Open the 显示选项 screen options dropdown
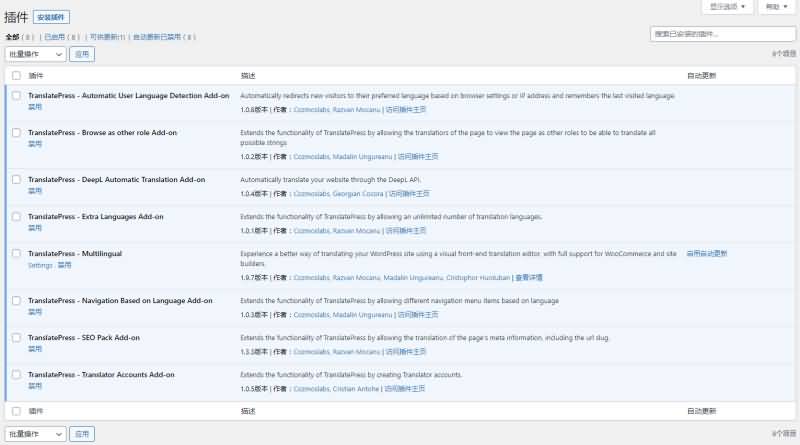The height and width of the screenshot is (445, 800). pyautogui.click(x=728, y=7)
